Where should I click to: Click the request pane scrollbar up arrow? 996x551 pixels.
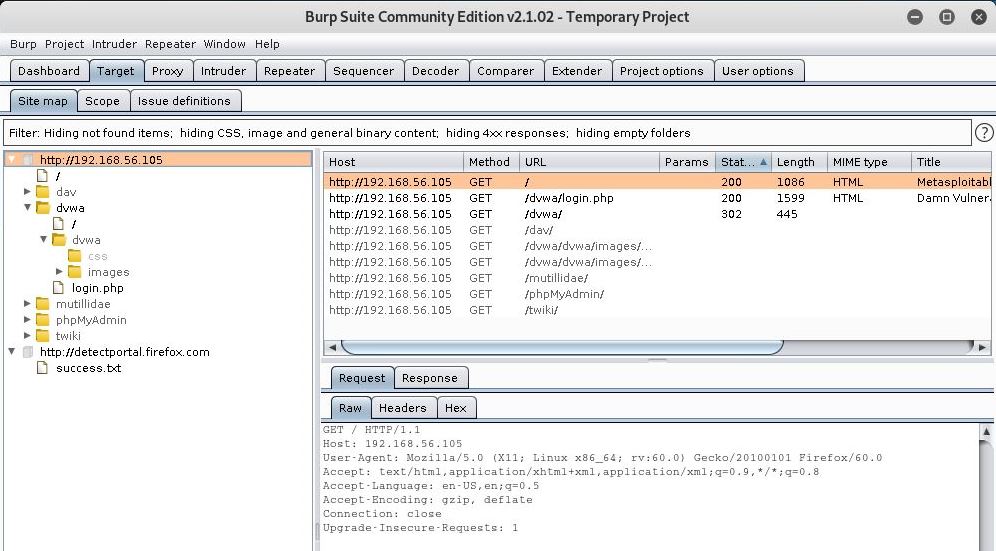tap(986, 432)
